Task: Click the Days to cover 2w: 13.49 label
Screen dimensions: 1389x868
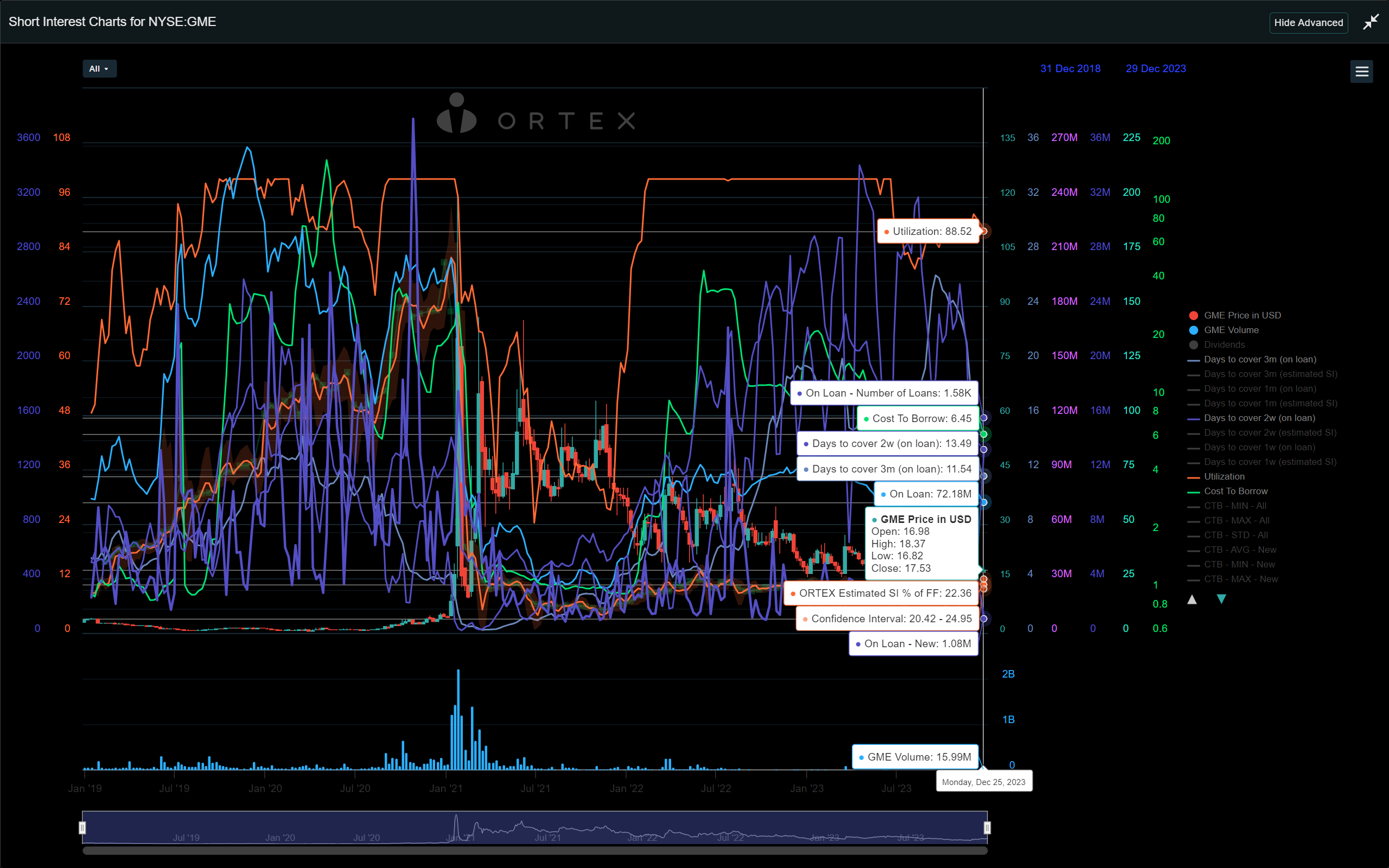Action: click(887, 444)
